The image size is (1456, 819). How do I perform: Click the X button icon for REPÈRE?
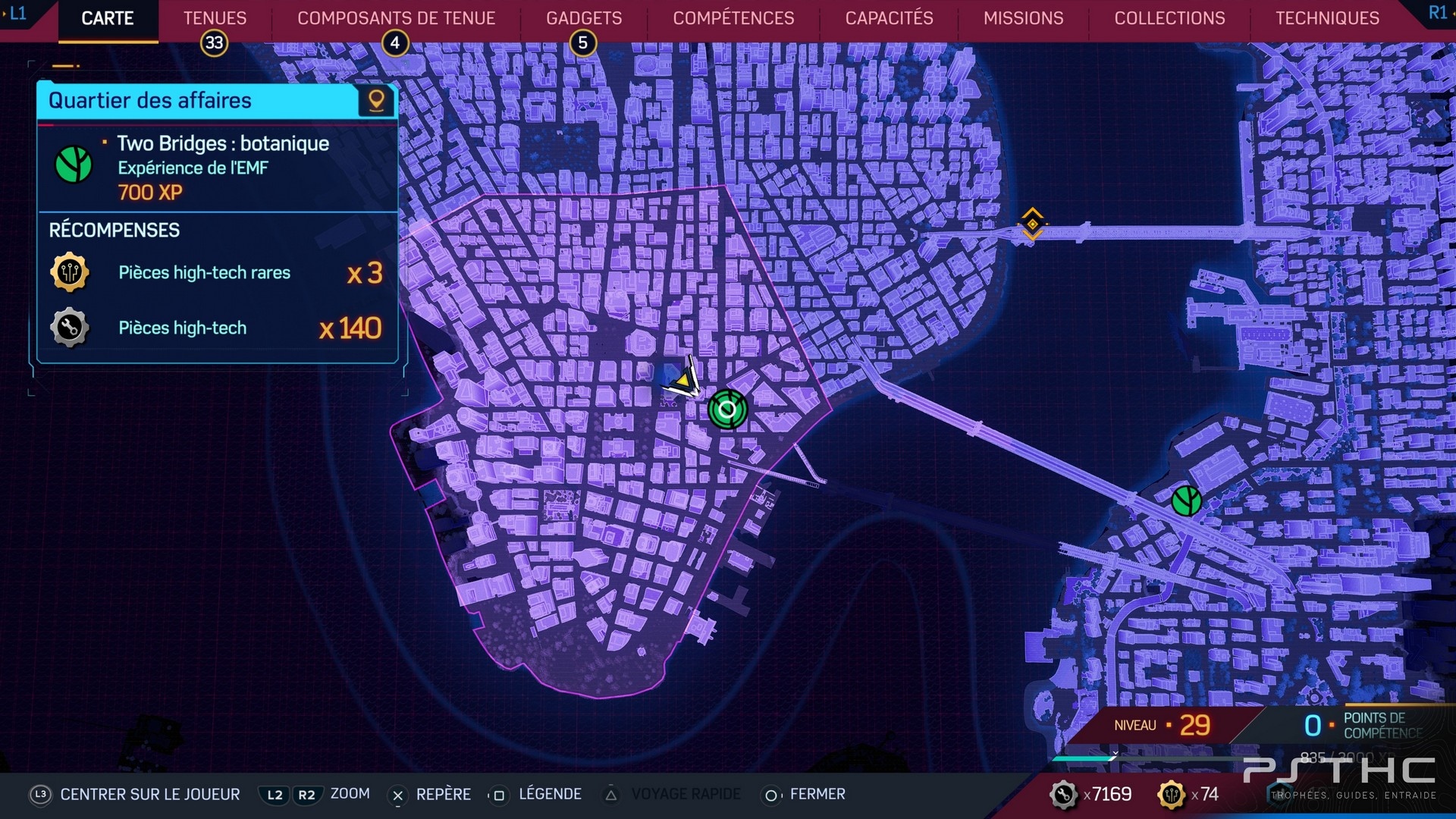point(397,795)
